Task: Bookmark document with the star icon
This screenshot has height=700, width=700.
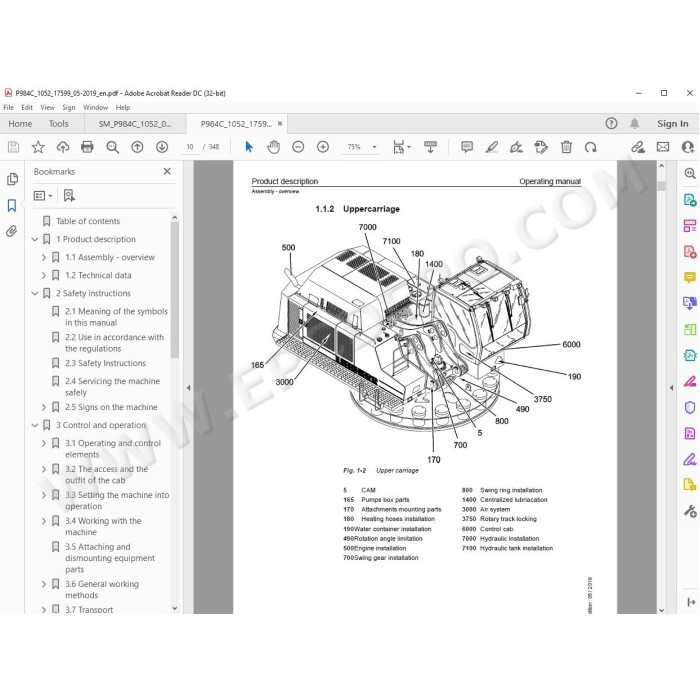Action: point(38,147)
